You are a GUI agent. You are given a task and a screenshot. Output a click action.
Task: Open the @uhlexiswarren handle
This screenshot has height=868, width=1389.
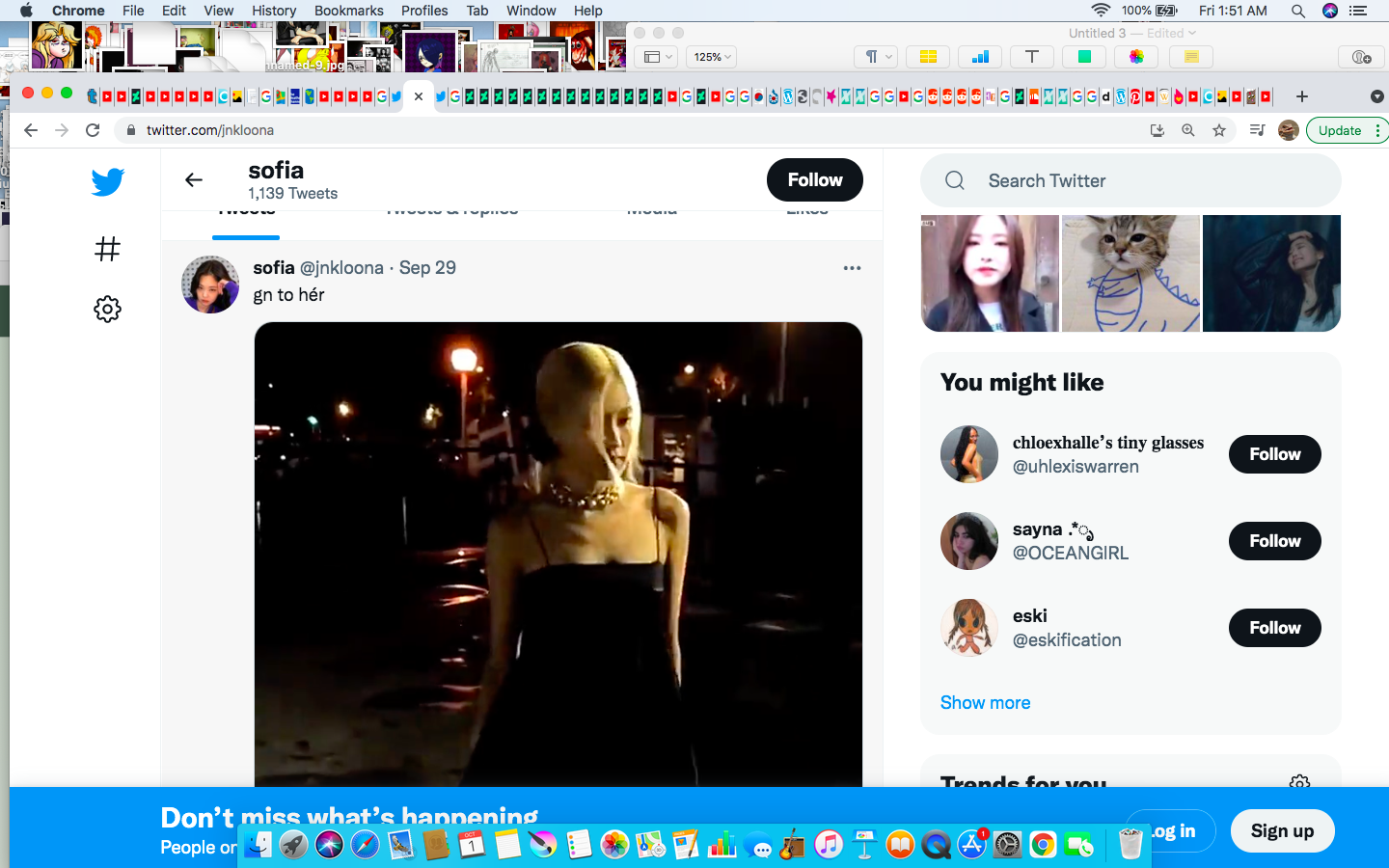coord(1076,467)
